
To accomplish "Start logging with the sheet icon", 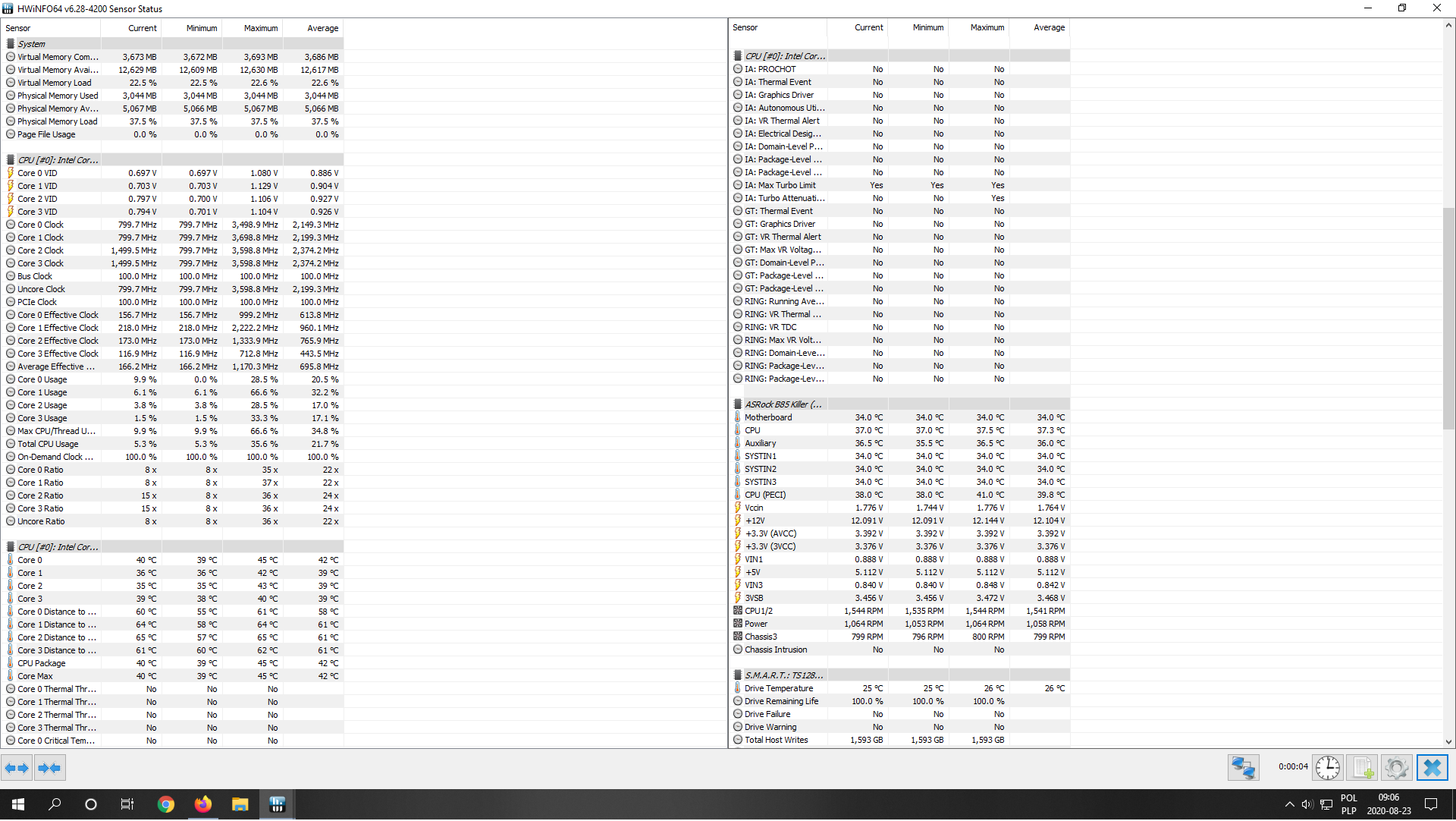I will coord(1363,768).
